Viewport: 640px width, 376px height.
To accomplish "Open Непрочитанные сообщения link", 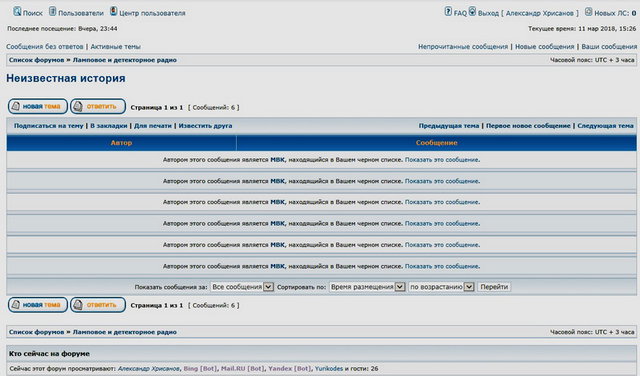I will click(463, 47).
